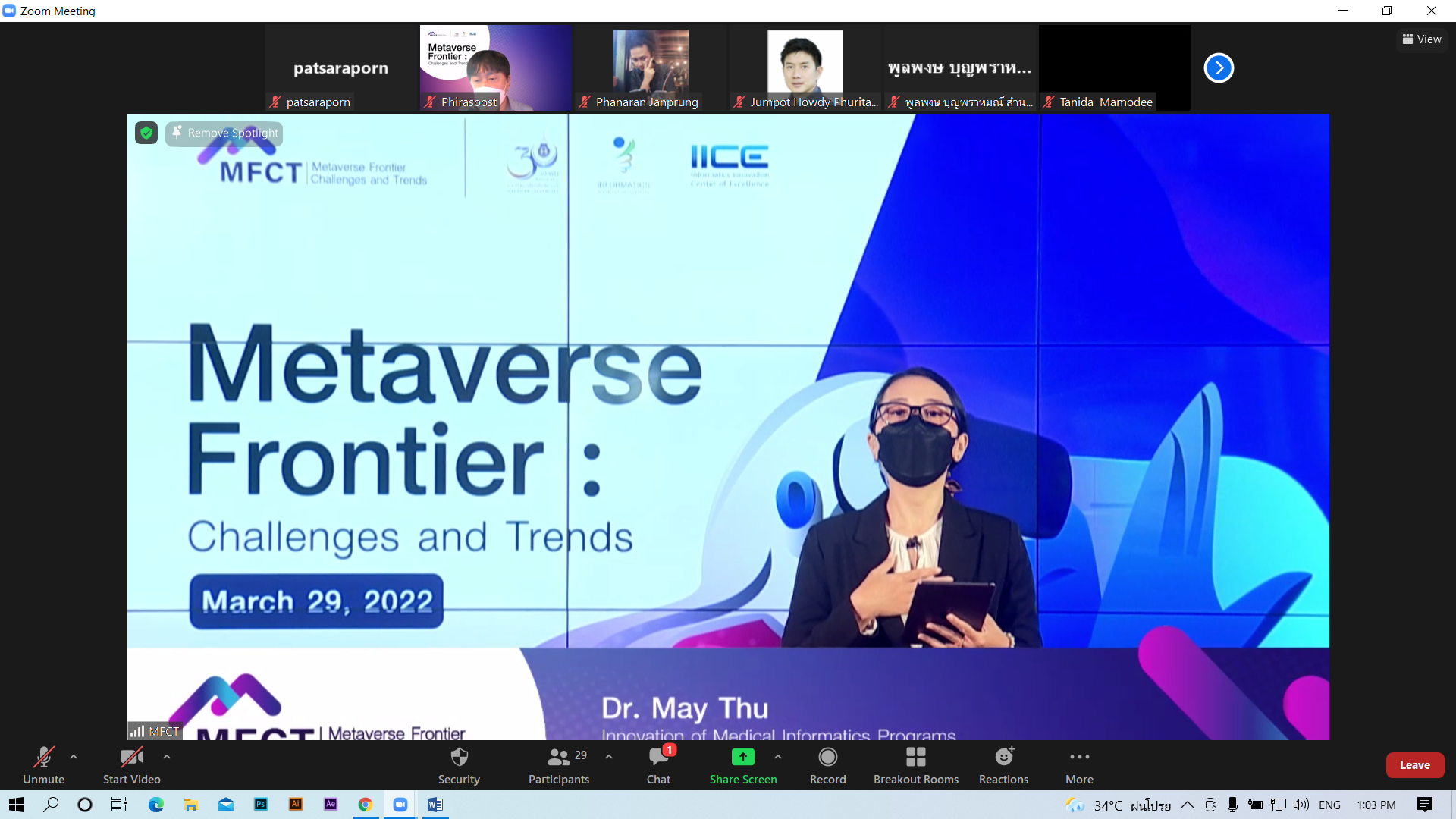Open Photoshop from the taskbar
Viewport: 1456px width, 819px height.
coord(261,805)
